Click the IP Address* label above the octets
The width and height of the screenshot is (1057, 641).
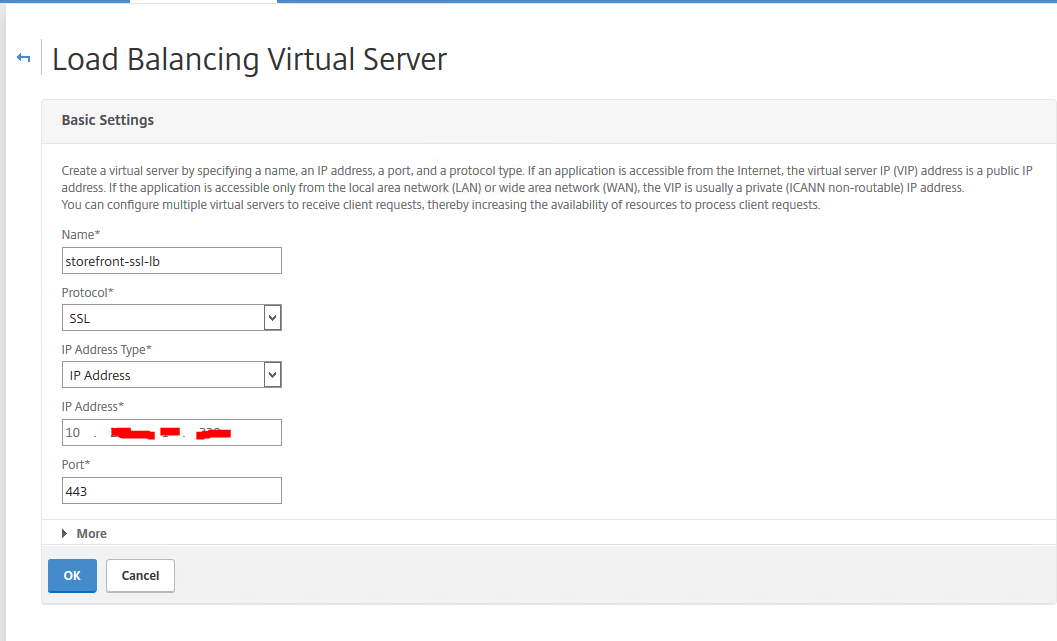coord(92,407)
